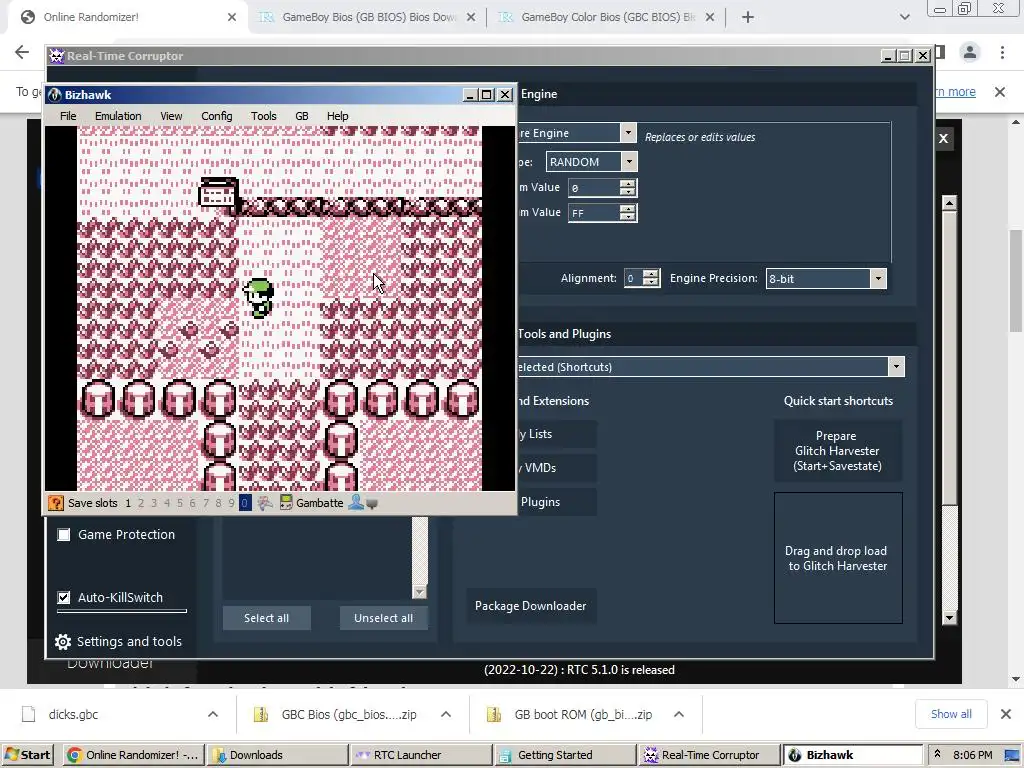Open the Config menu
1024x768 pixels.
pos(217,116)
